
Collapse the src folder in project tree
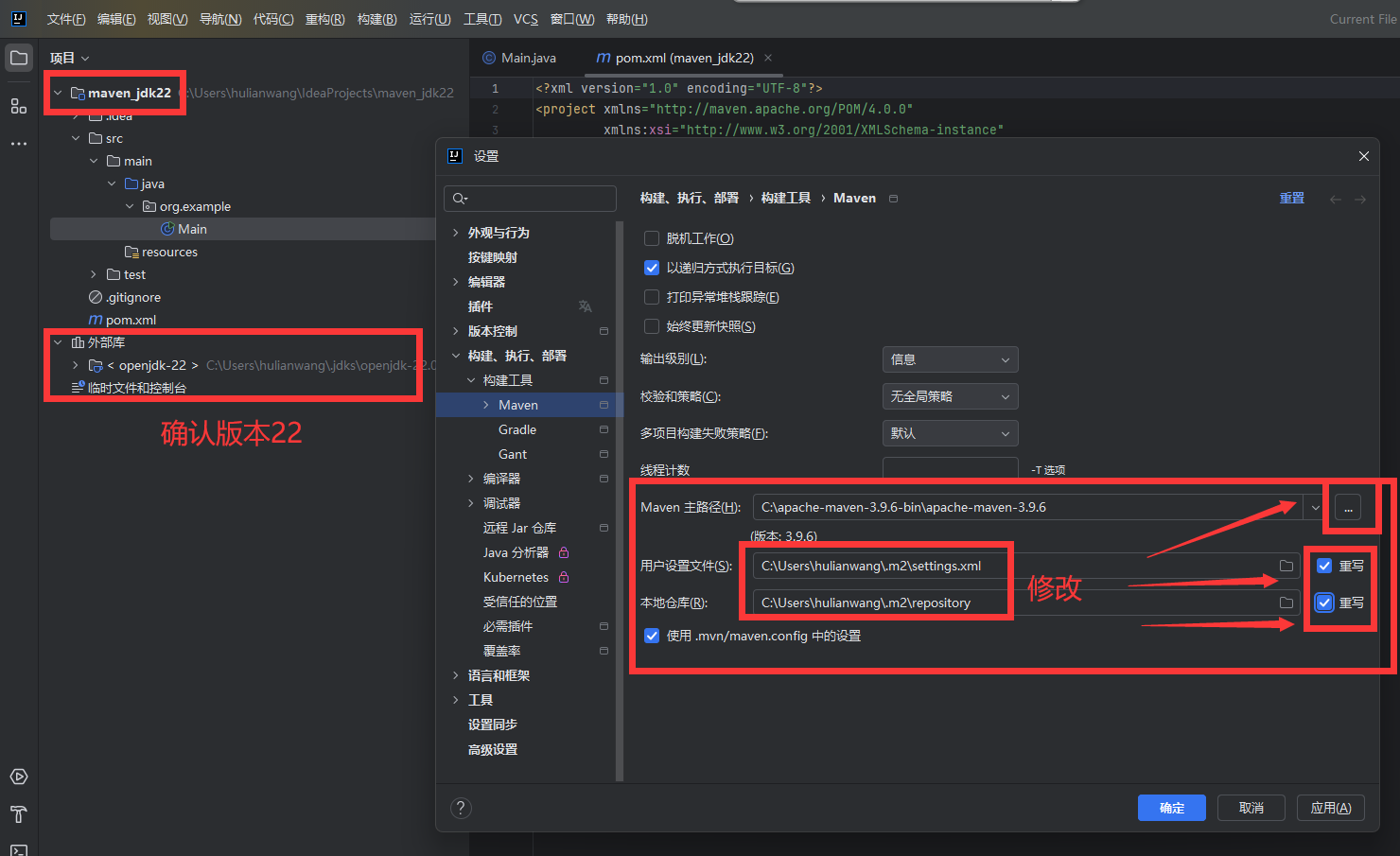tap(77, 138)
